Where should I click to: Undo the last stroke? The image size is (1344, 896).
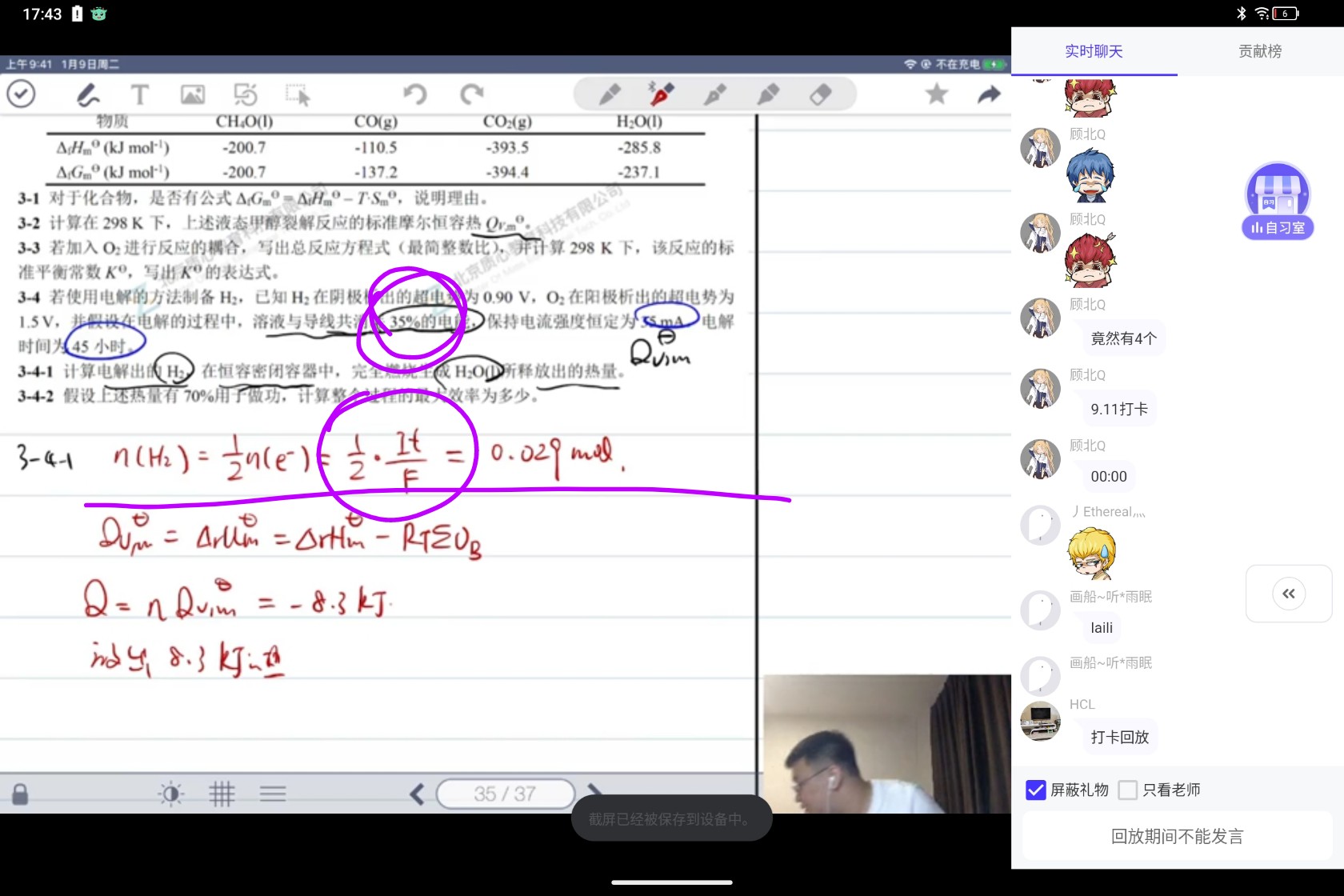[x=414, y=94]
